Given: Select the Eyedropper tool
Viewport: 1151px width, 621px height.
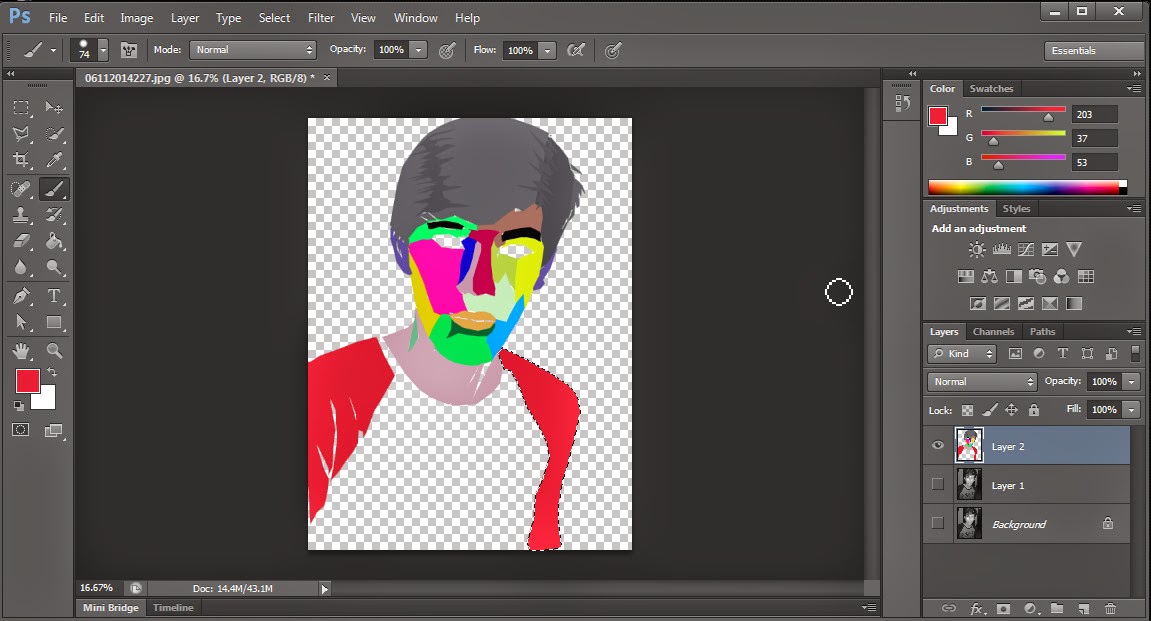Looking at the screenshot, I should click(54, 159).
